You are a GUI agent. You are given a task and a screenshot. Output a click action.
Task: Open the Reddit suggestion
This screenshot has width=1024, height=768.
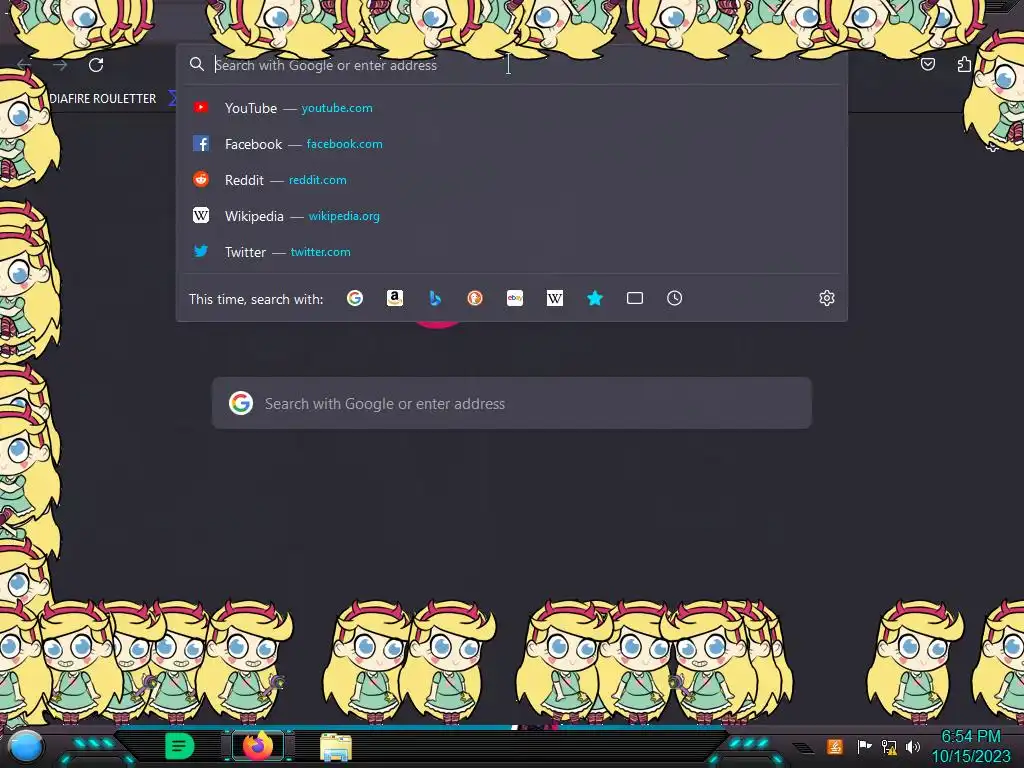pyautogui.click(x=512, y=180)
